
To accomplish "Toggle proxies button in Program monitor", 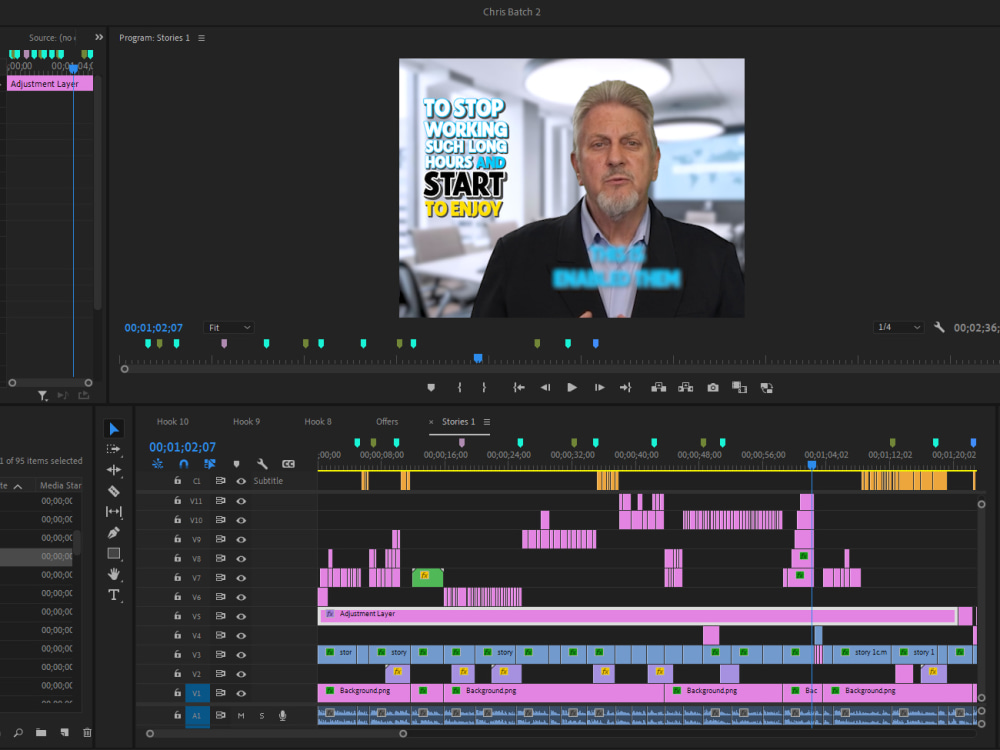I will click(x=767, y=387).
